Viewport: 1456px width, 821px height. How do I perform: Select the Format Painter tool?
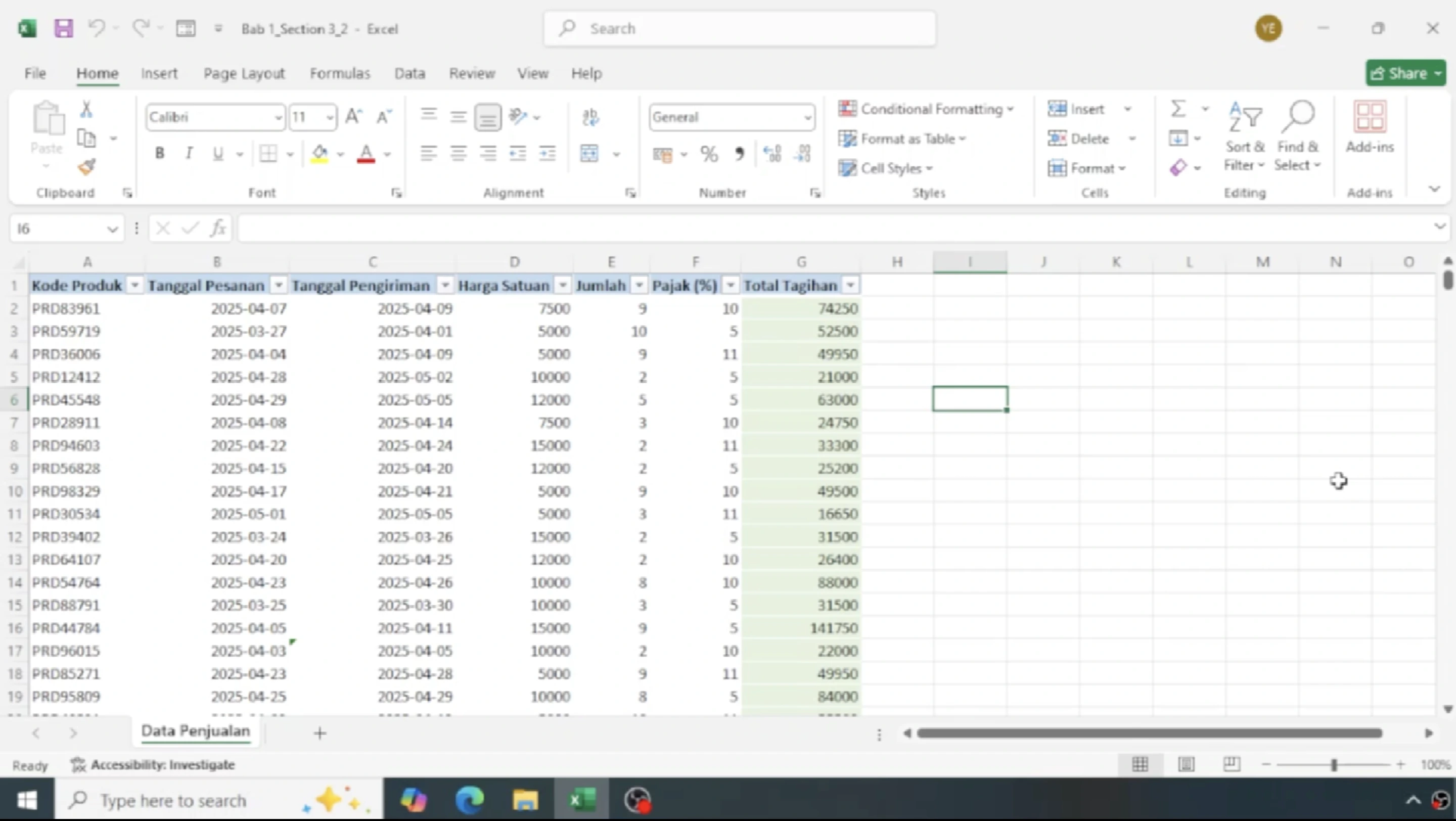point(86,167)
